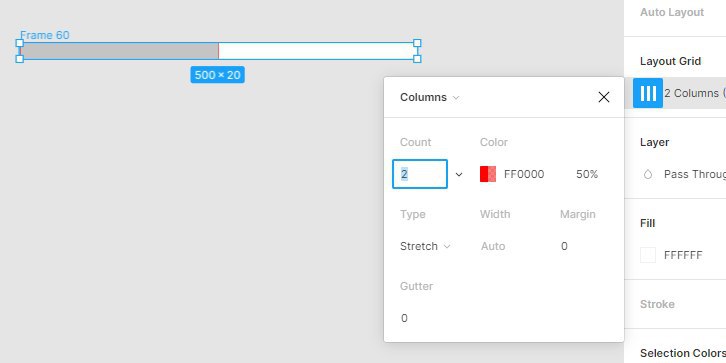Open the Columns grid type dropdown

pyautogui.click(x=429, y=97)
